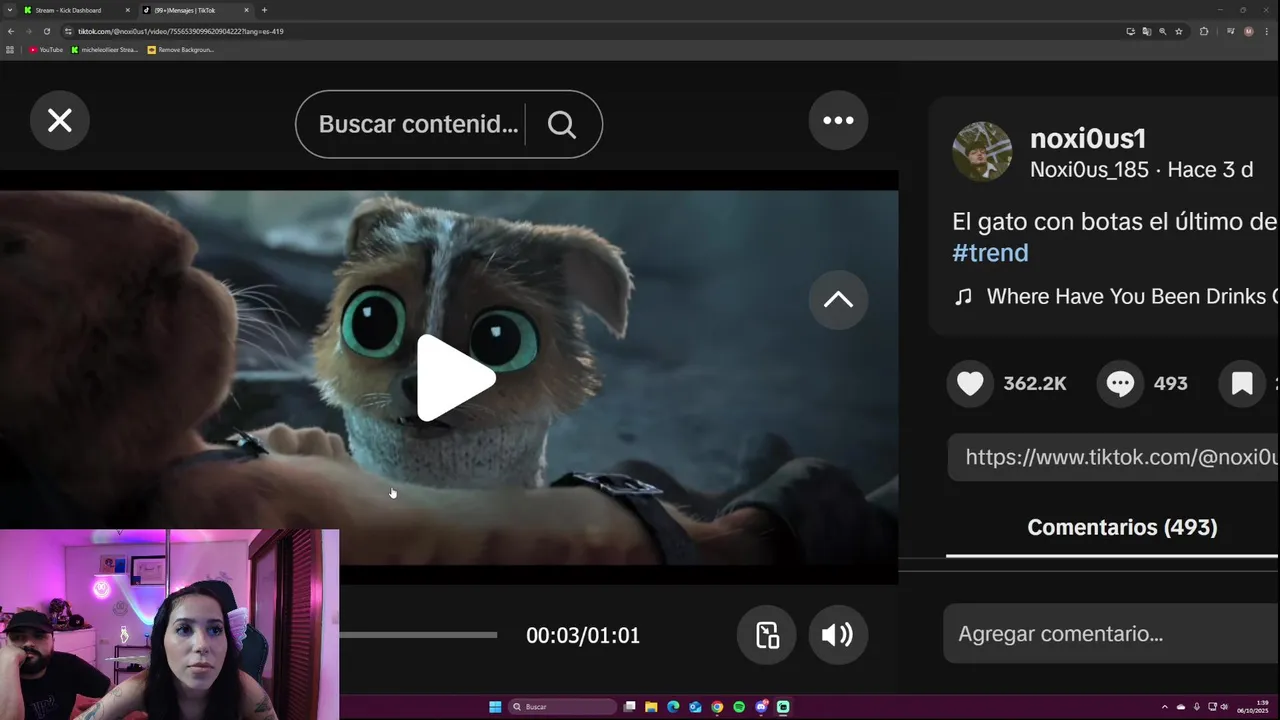This screenshot has width=1280, height=720.
Task: Open the apps grid in bookmarks bar
Action: pyautogui.click(x=10, y=49)
